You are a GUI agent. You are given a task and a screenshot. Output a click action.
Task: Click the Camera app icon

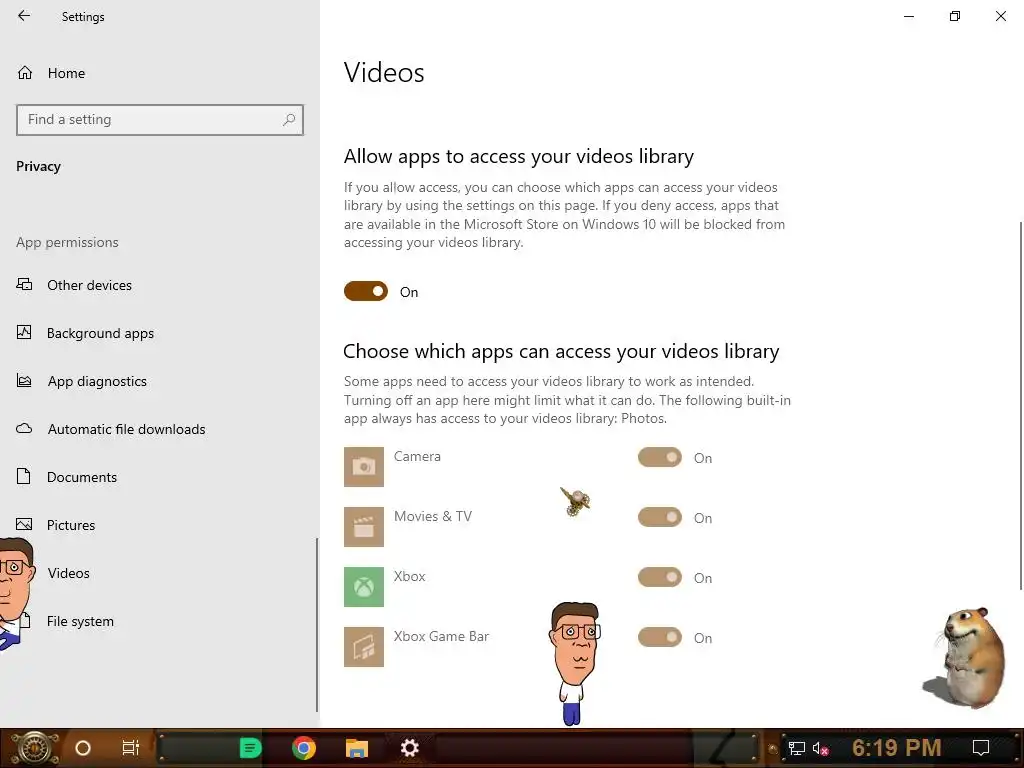click(364, 467)
